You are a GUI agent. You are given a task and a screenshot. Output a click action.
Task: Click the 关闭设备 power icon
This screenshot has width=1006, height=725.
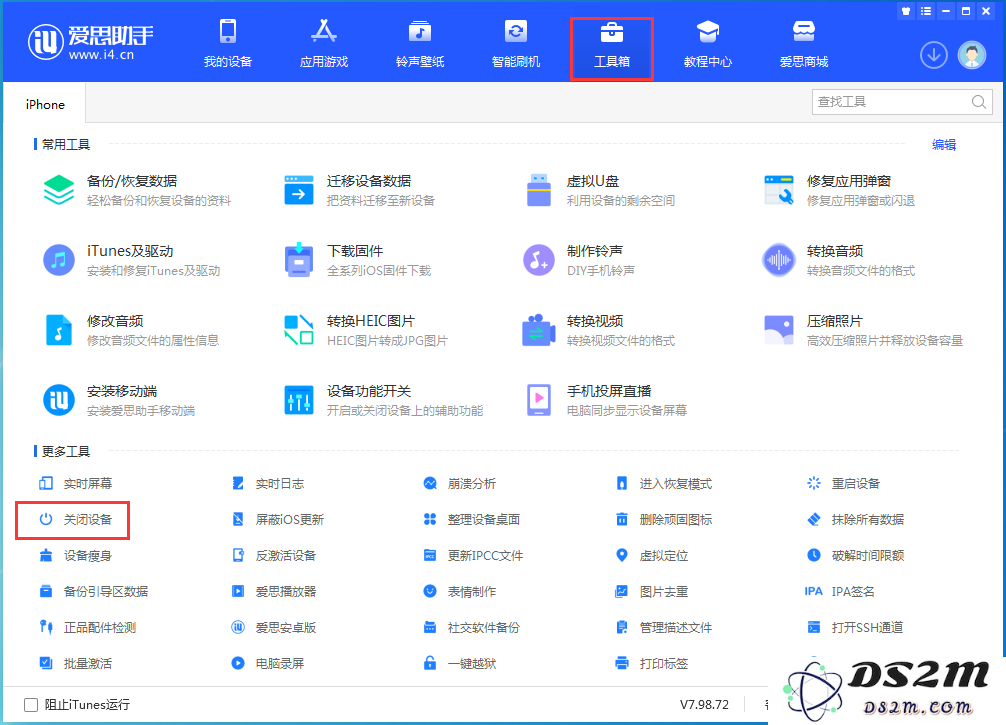pos(46,519)
